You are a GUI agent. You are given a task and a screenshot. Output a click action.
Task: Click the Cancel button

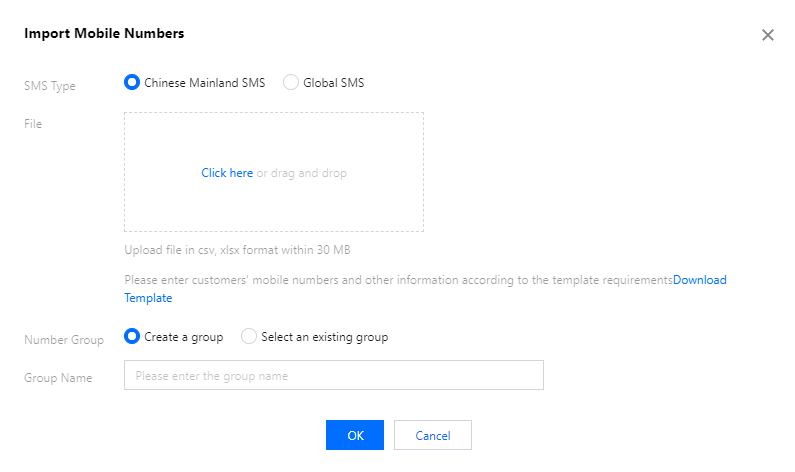click(x=432, y=435)
